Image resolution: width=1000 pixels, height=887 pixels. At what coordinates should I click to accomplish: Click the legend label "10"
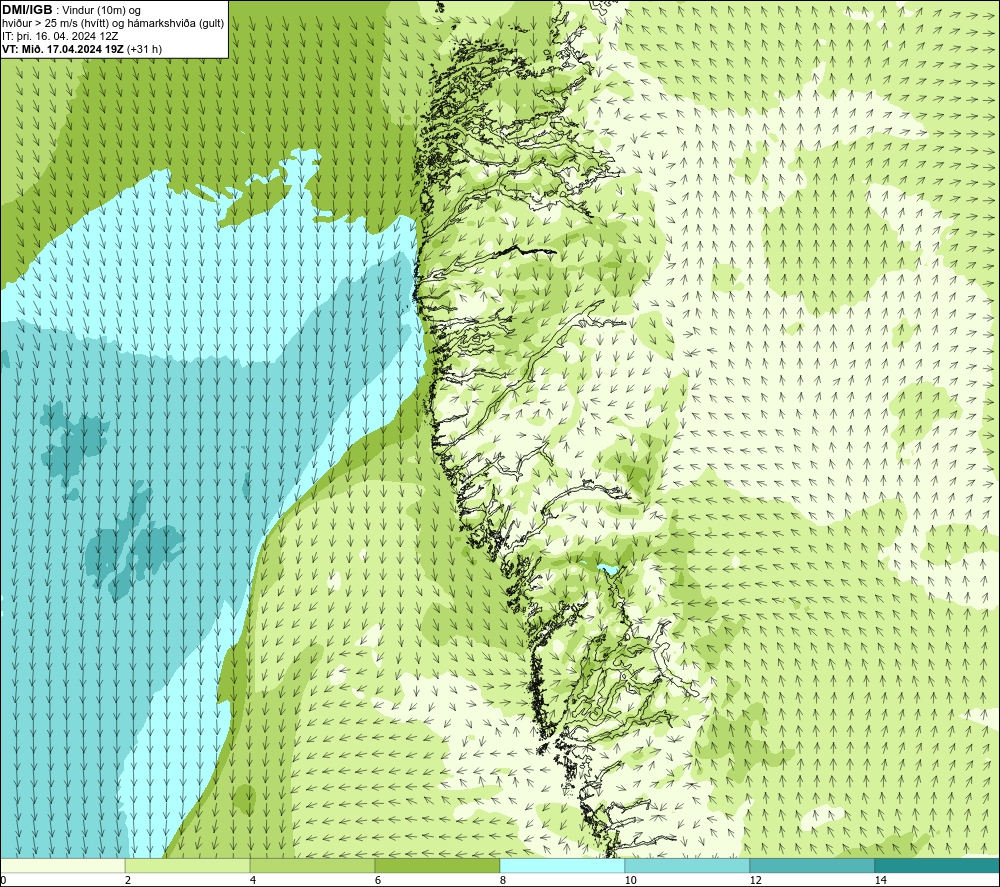click(630, 881)
